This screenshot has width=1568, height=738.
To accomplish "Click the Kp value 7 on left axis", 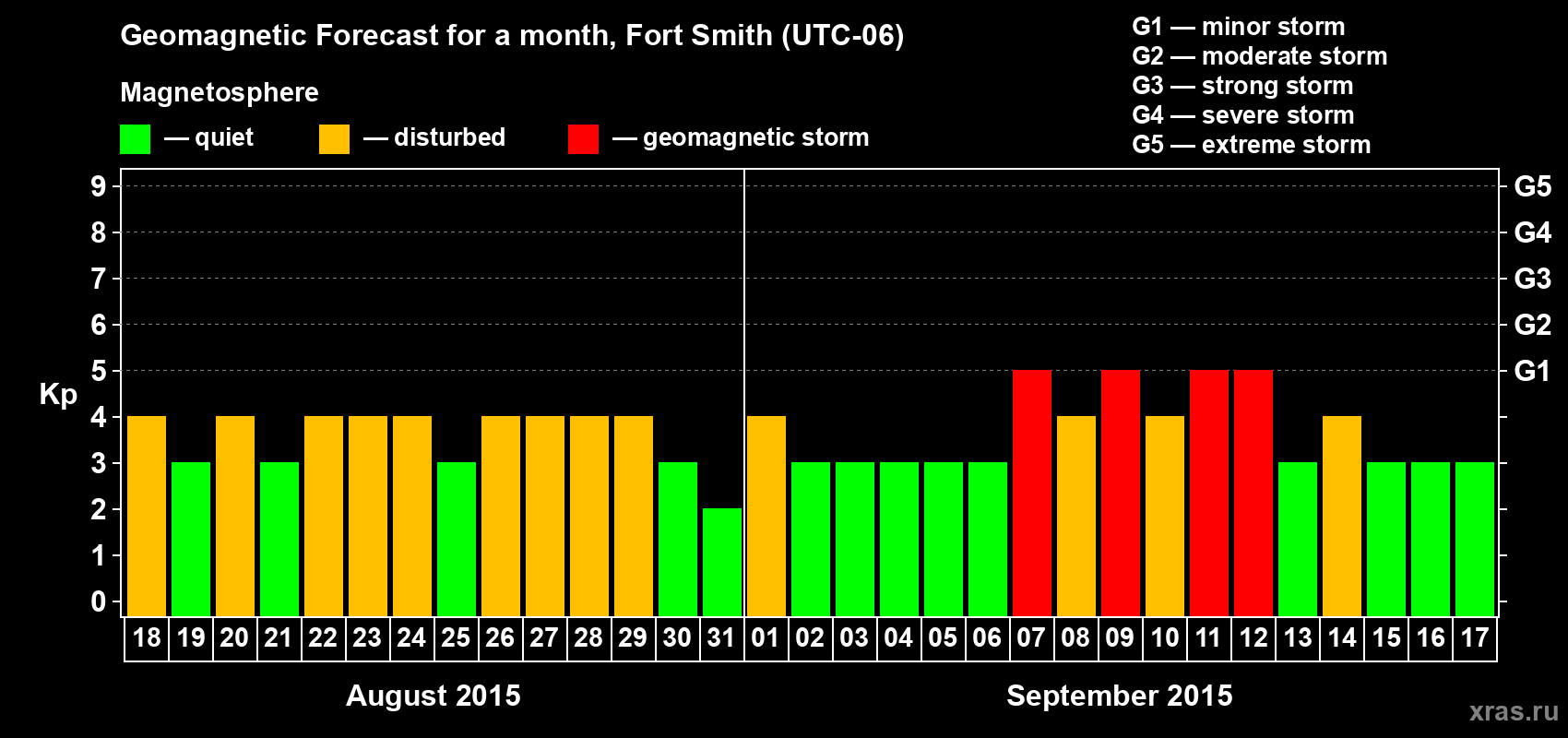I will click(x=99, y=279).
